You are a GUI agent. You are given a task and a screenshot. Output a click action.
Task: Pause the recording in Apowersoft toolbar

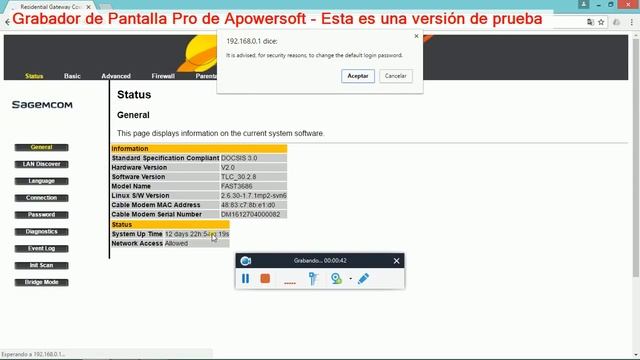pos(245,278)
